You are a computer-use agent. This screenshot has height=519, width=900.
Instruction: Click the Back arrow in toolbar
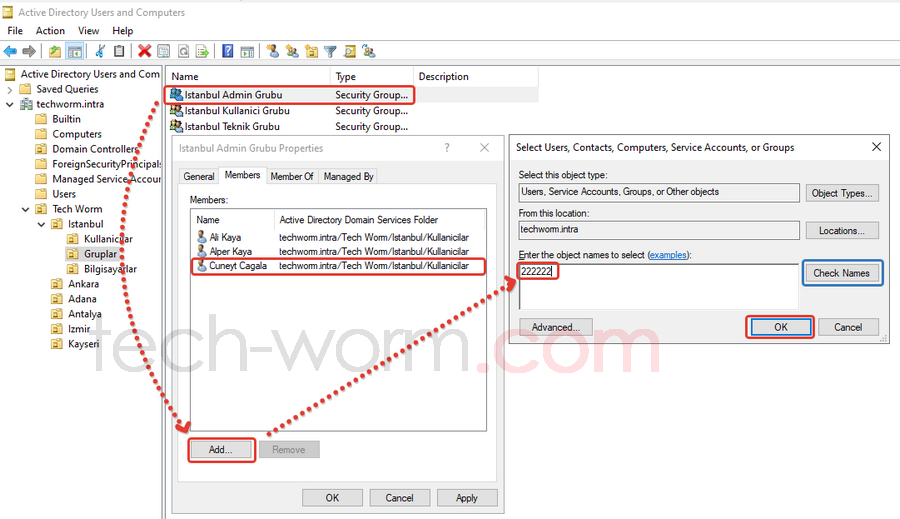(x=10, y=51)
